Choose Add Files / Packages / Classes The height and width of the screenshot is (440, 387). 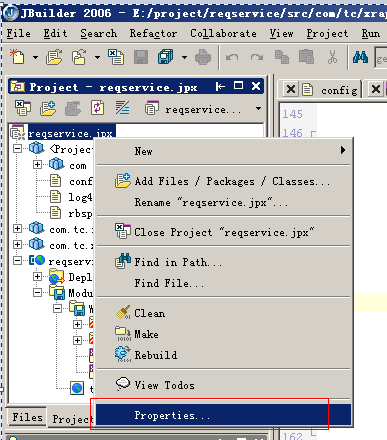pyautogui.click(x=223, y=181)
